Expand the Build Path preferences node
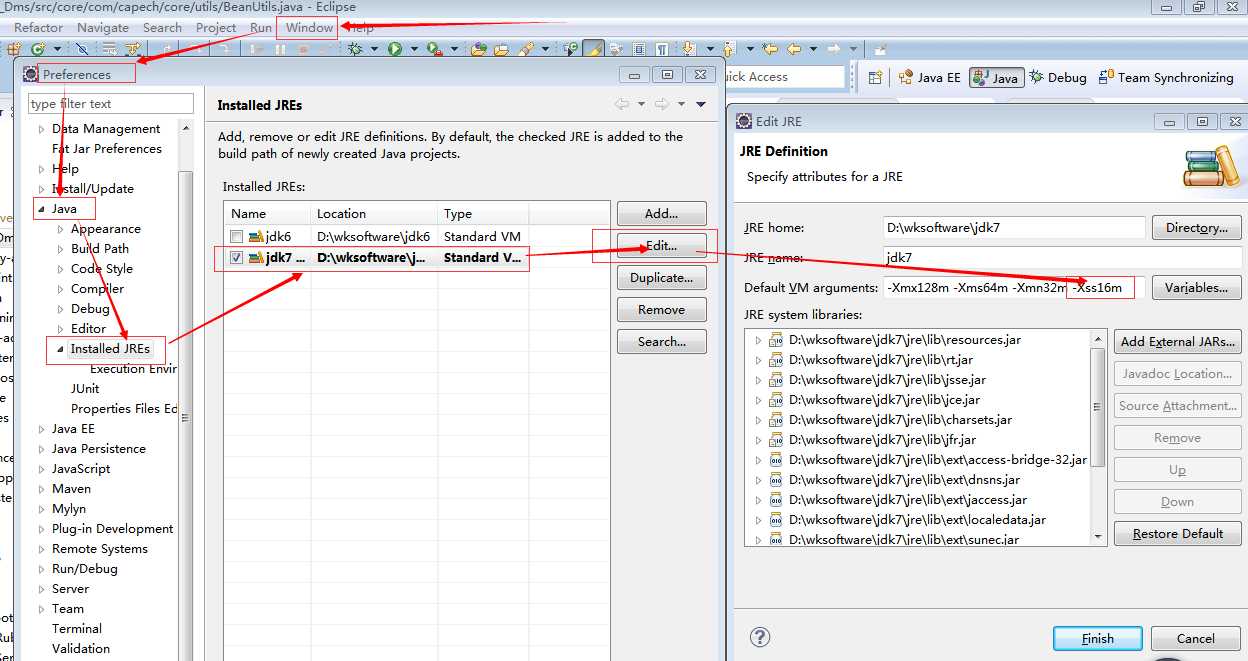 click(x=60, y=249)
